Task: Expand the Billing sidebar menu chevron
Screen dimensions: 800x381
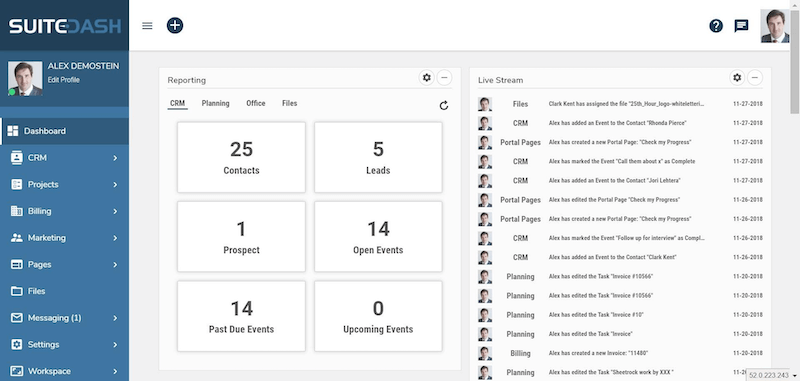Action: point(115,211)
